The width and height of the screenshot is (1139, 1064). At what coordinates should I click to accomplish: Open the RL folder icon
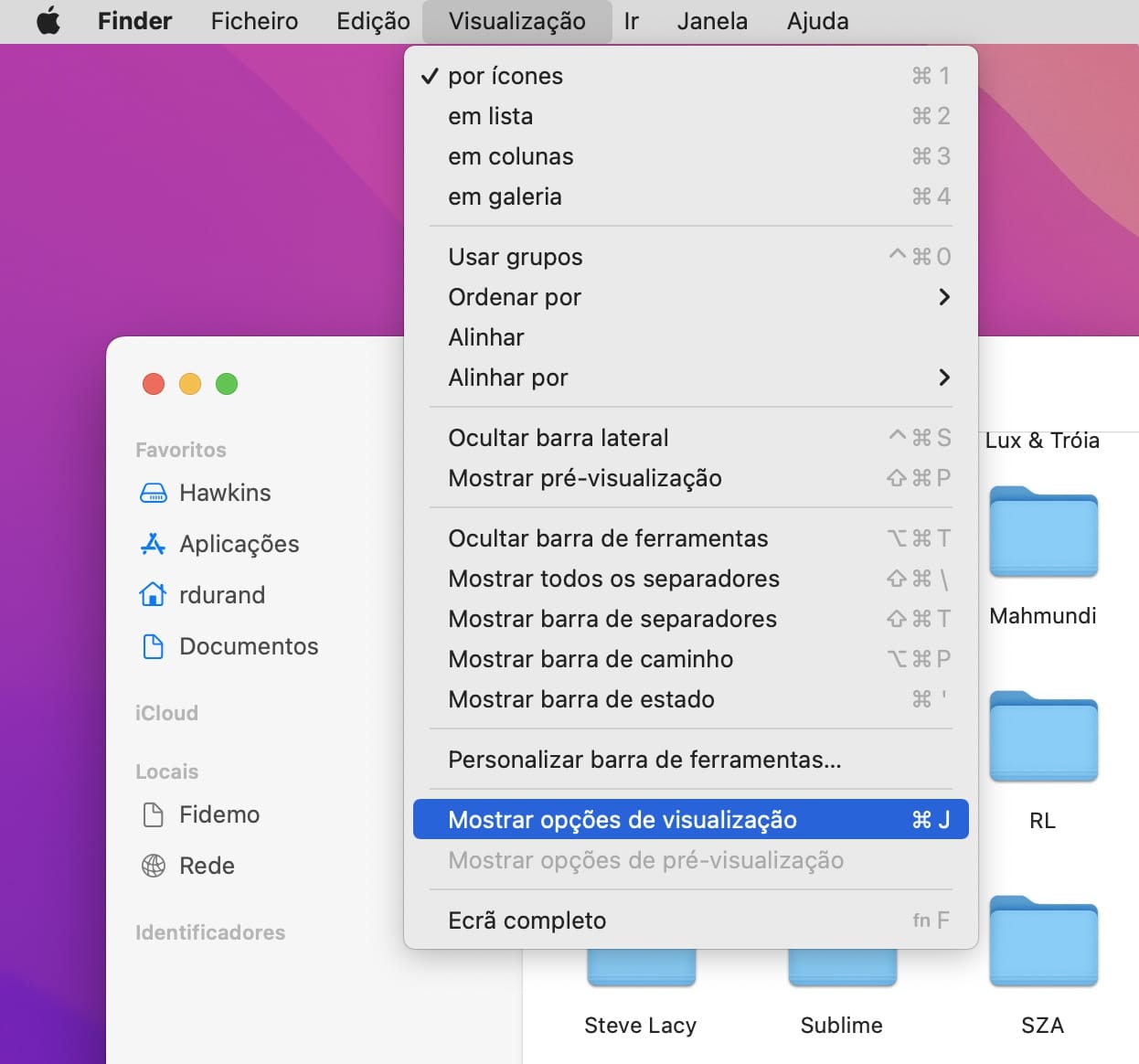(1043, 738)
